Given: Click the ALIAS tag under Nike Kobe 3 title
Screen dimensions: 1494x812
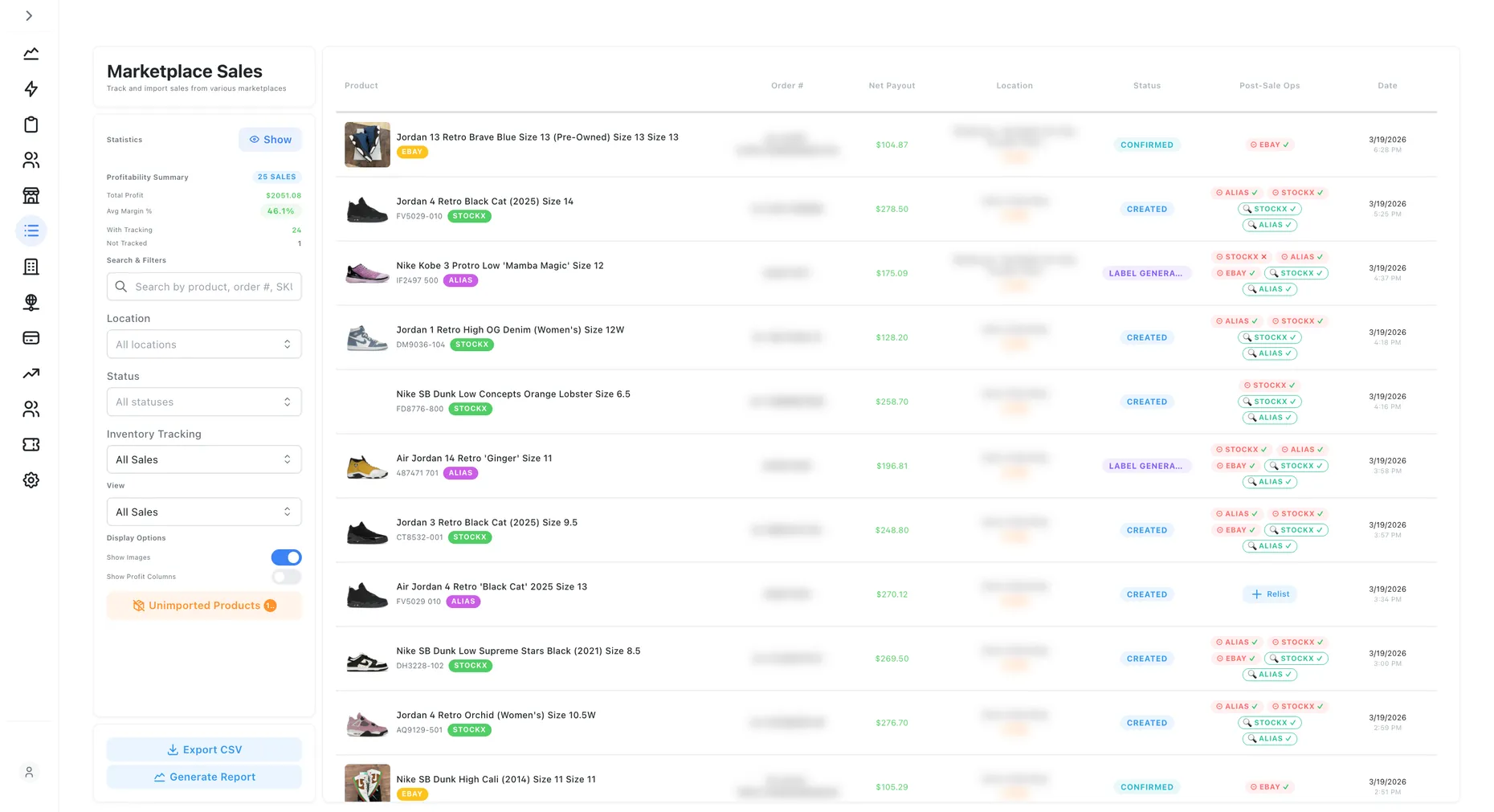Looking at the screenshot, I should tap(461, 280).
